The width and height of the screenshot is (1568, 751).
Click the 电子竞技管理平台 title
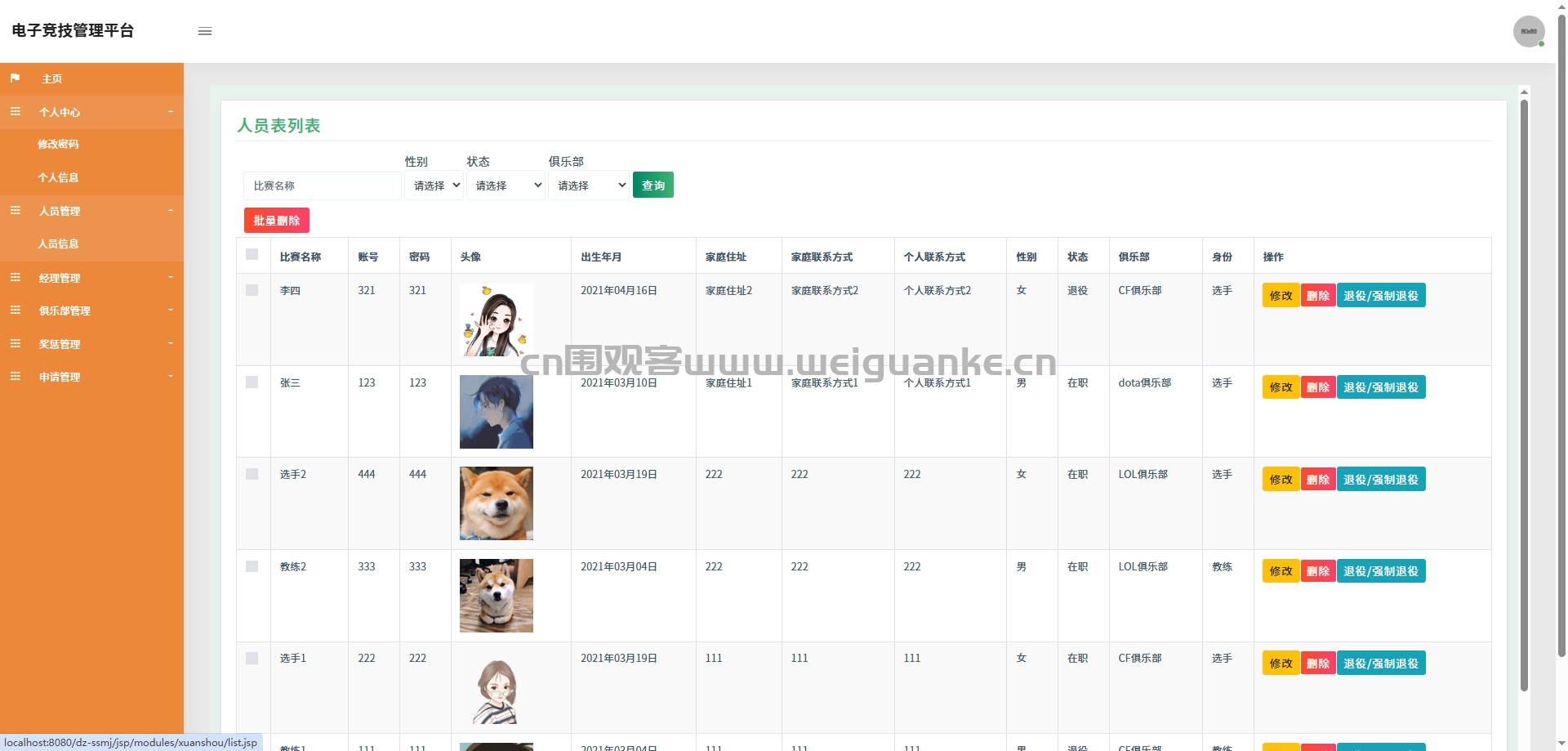pyautogui.click(x=73, y=31)
